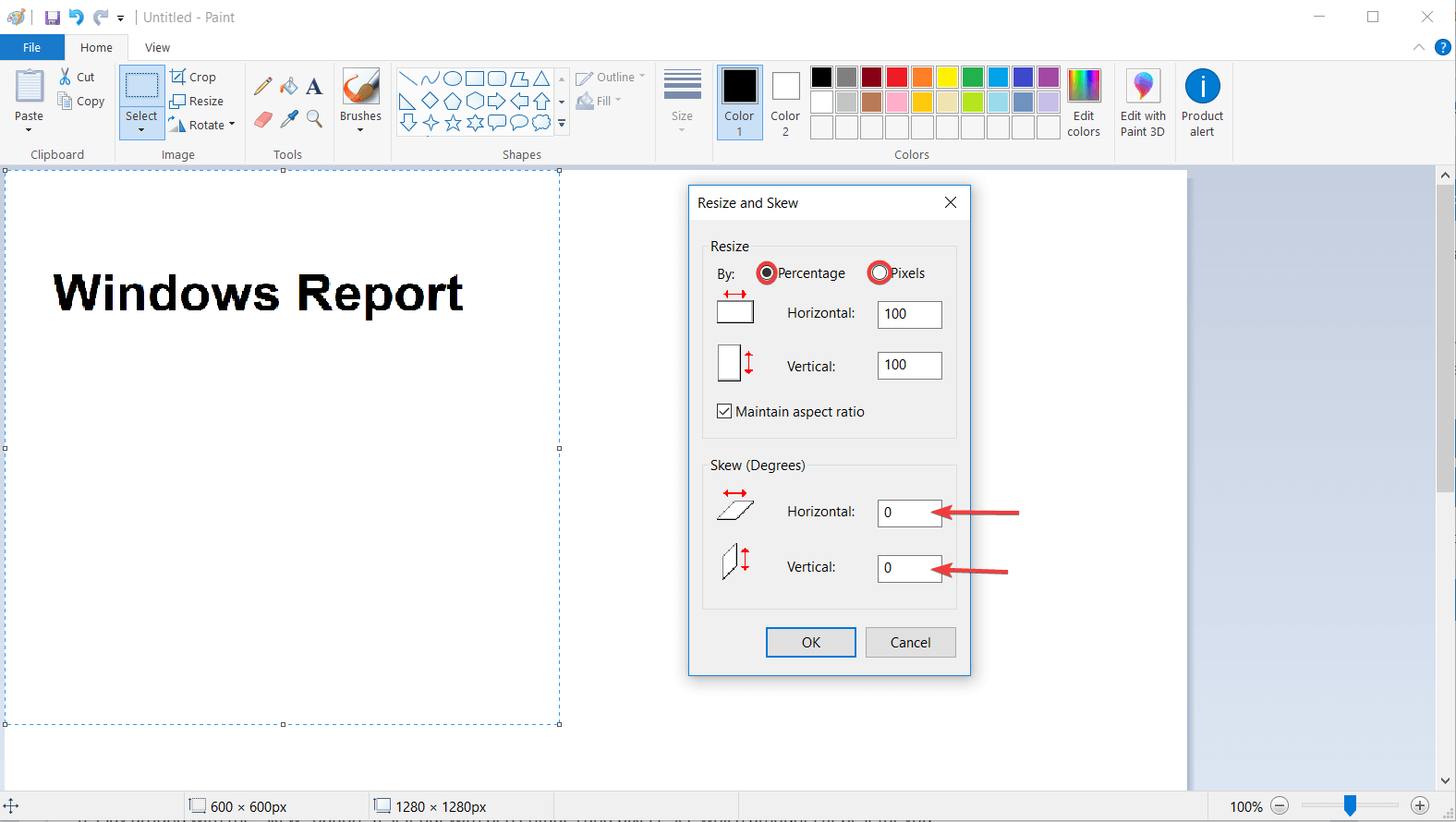Copy the current selection

pyautogui.click(x=80, y=101)
